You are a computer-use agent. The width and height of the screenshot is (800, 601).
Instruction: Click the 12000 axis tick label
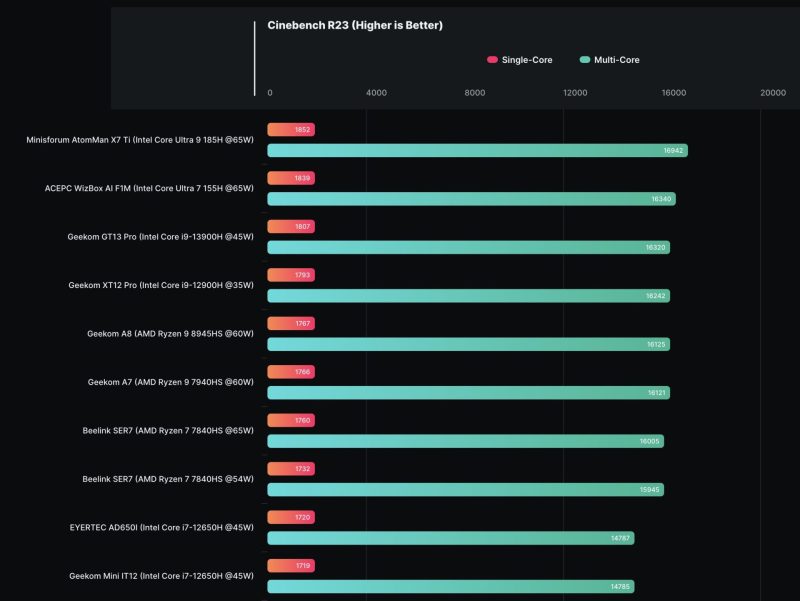point(575,93)
